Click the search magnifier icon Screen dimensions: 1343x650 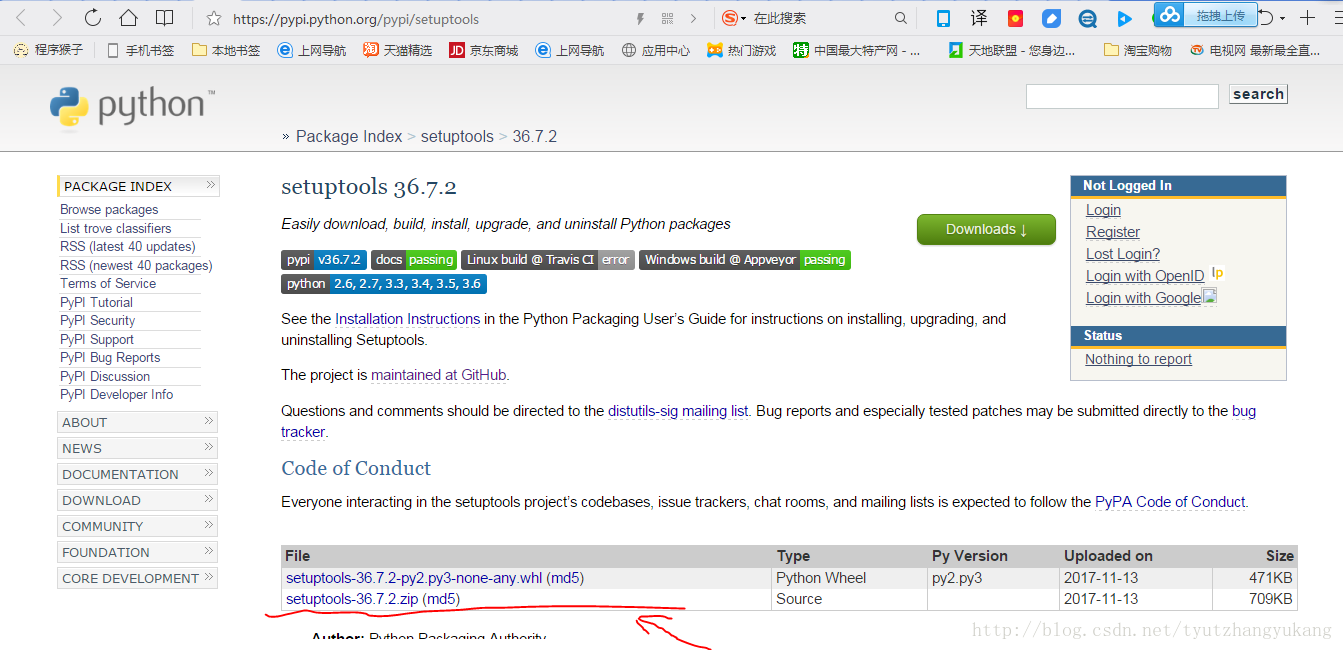(x=901, y=18)
